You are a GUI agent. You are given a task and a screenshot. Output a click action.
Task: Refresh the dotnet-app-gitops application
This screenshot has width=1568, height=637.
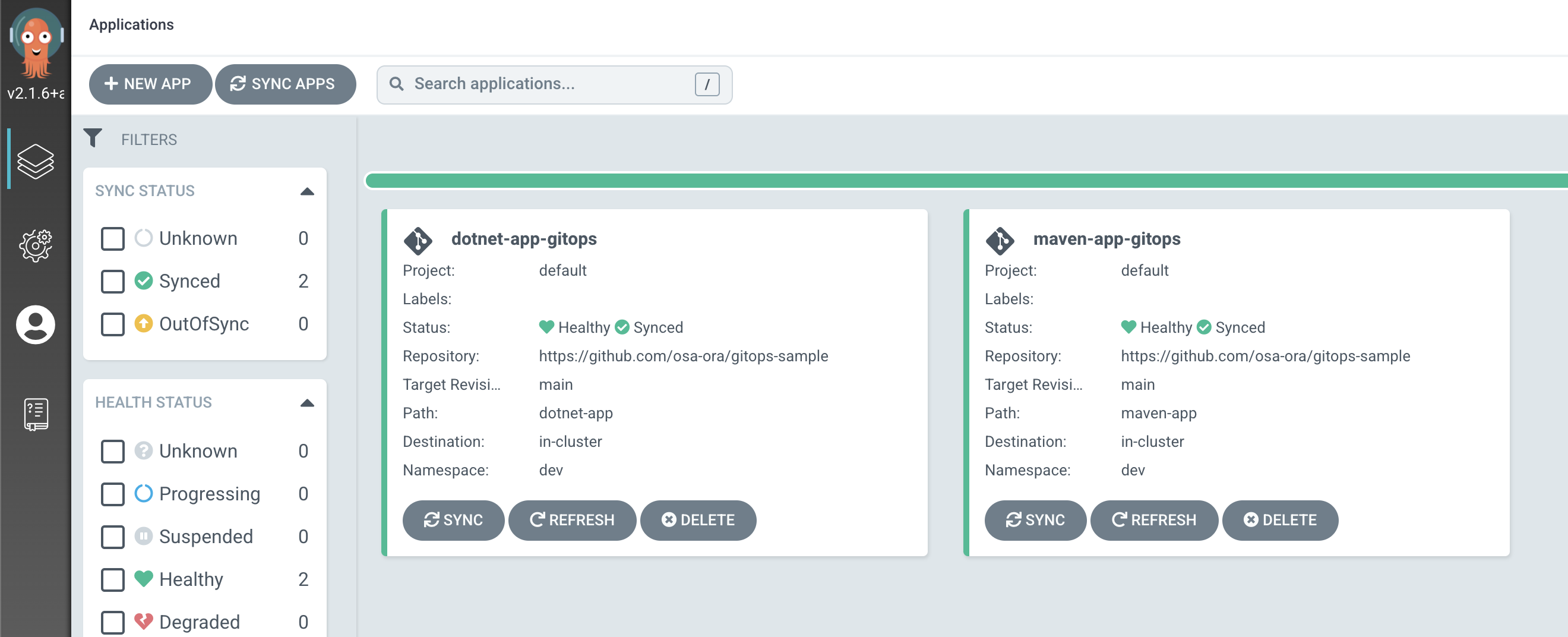coord(572,520)
